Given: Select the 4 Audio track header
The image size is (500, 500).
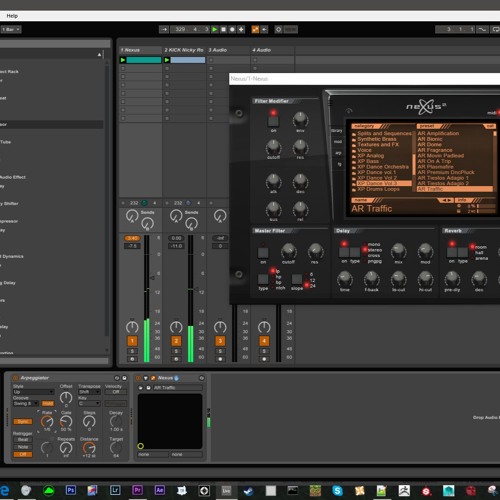Looking at the screenshot, I should (272, 50).
